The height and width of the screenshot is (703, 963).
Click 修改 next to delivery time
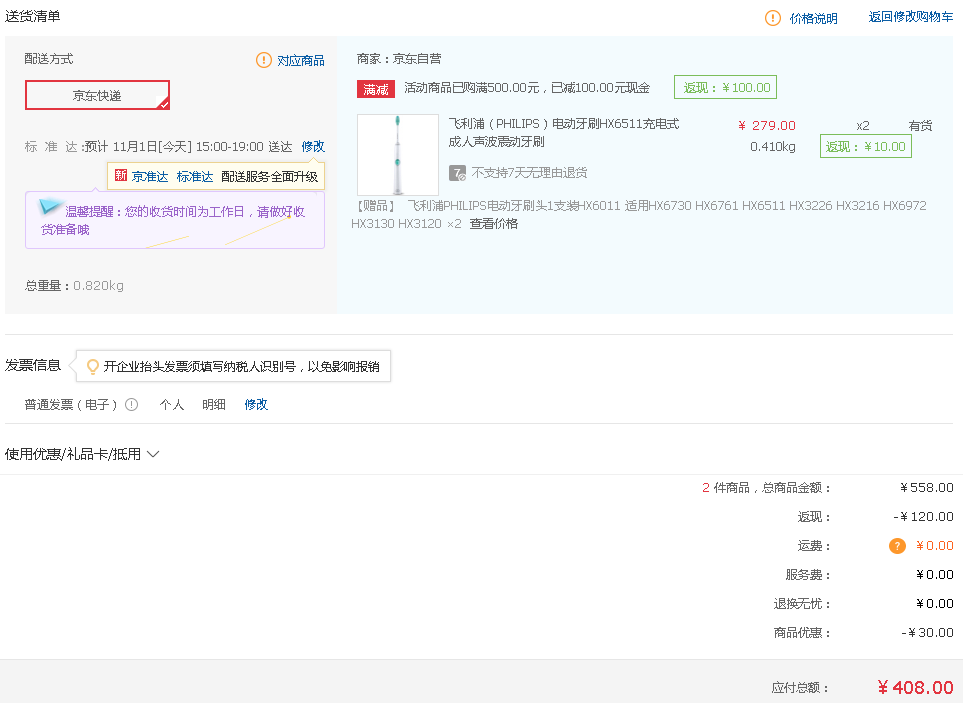click(x=313, y=147)
